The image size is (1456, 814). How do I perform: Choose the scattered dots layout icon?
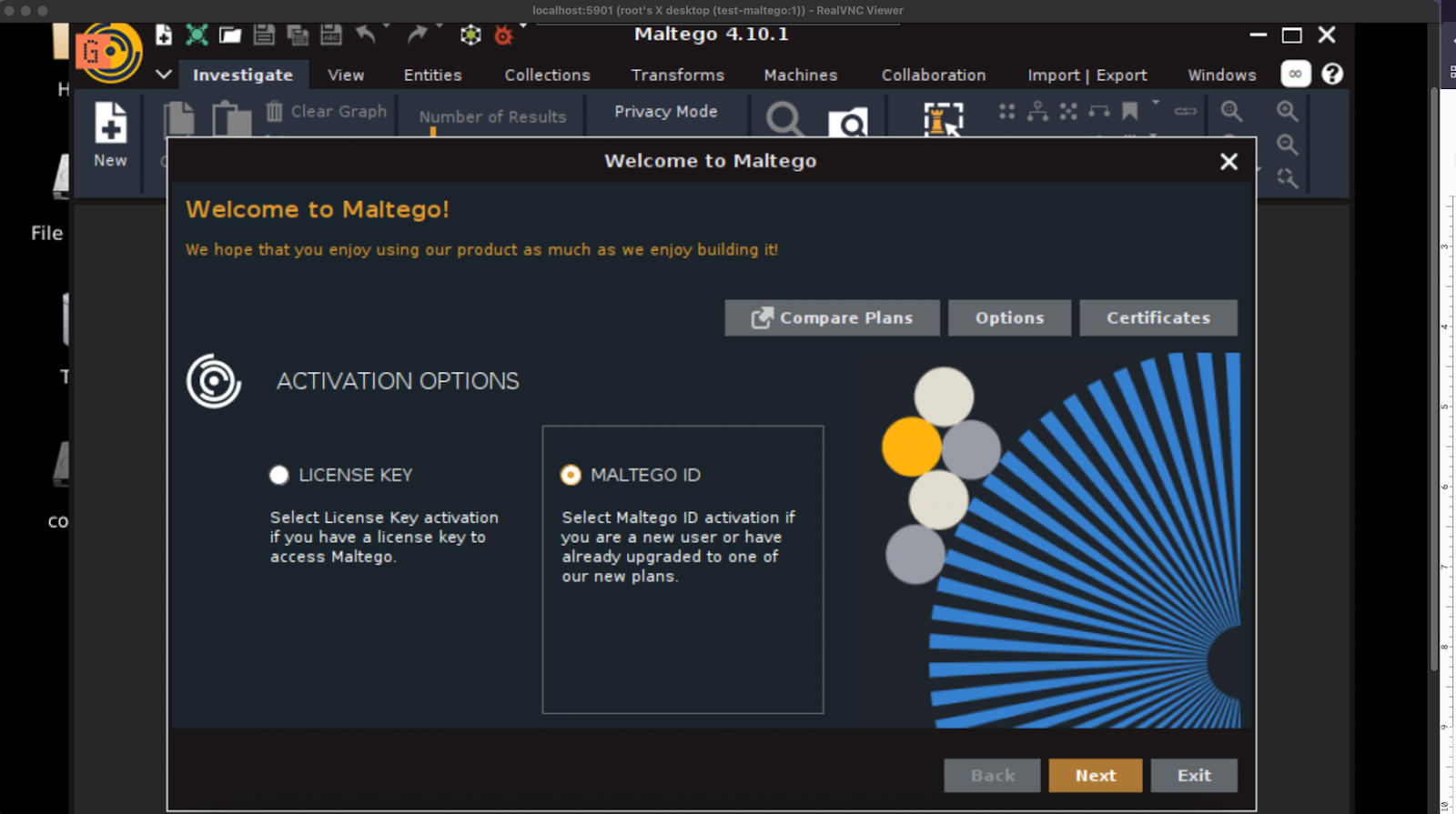pyautogui.click(x=1068, y=111)
